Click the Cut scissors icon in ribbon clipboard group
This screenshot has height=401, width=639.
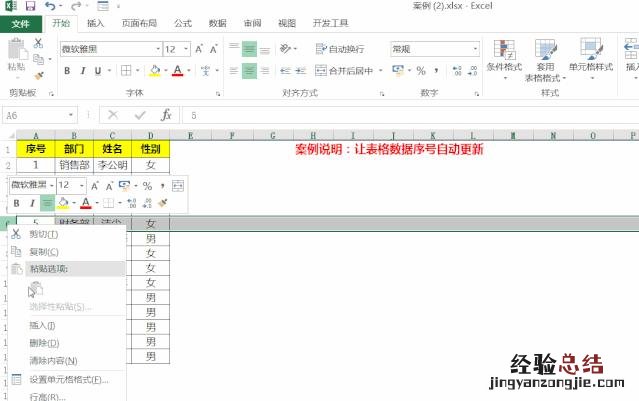point(38,42)
